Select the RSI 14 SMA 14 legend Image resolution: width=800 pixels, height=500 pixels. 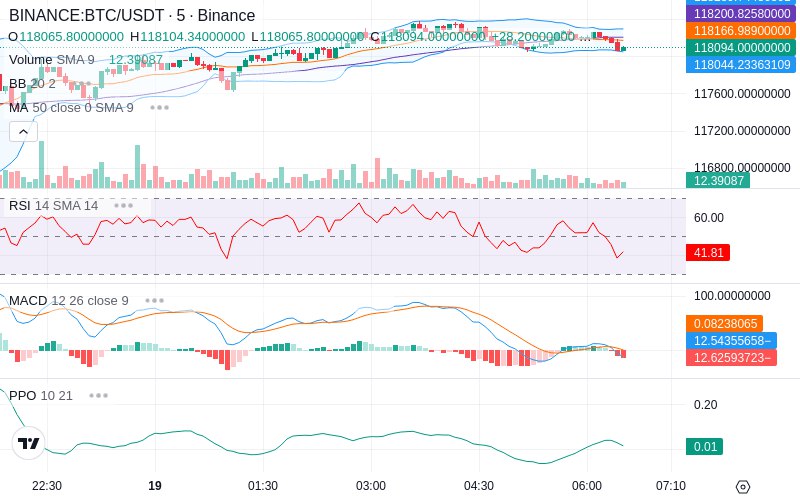54,206
